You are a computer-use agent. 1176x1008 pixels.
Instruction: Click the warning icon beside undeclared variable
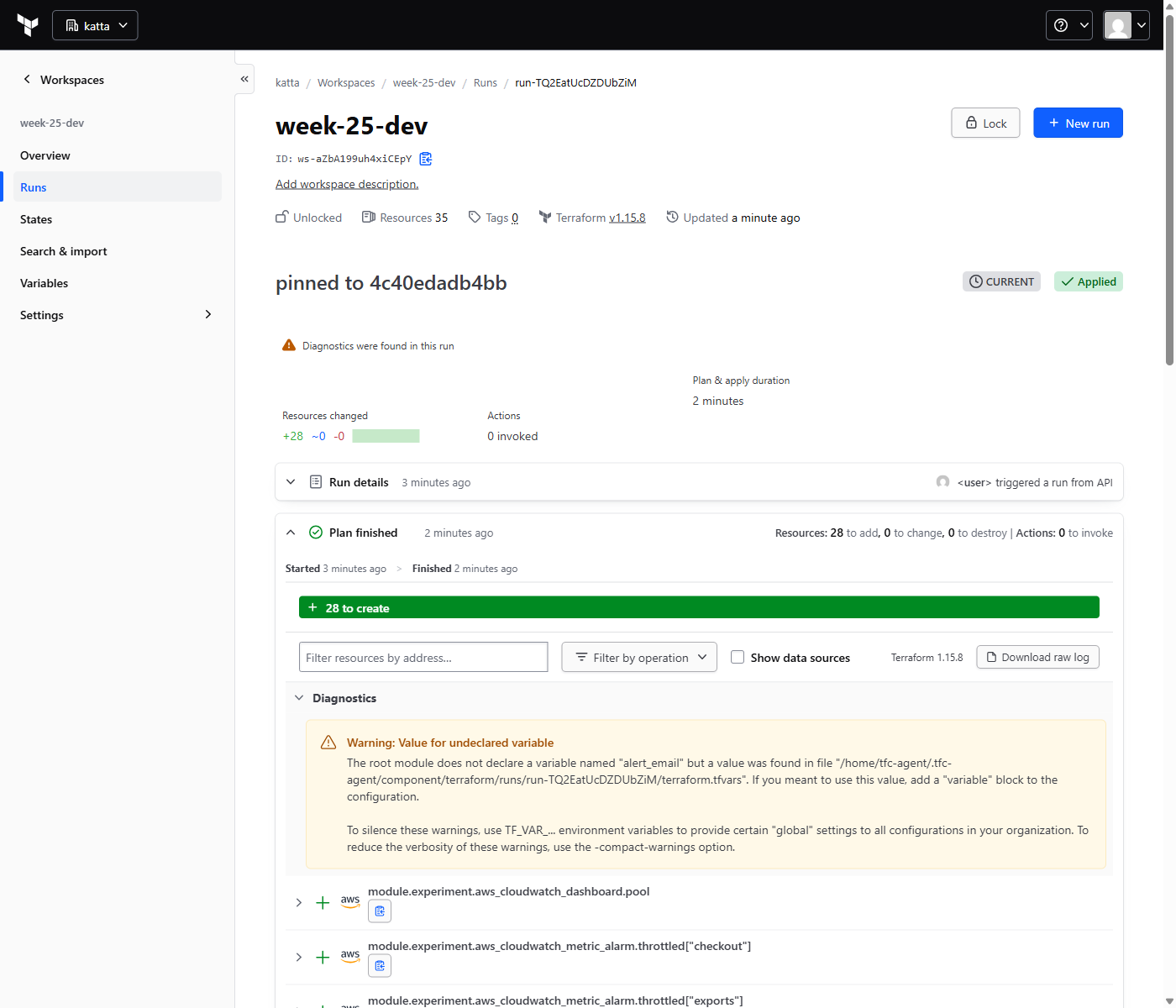coord(328,743)
